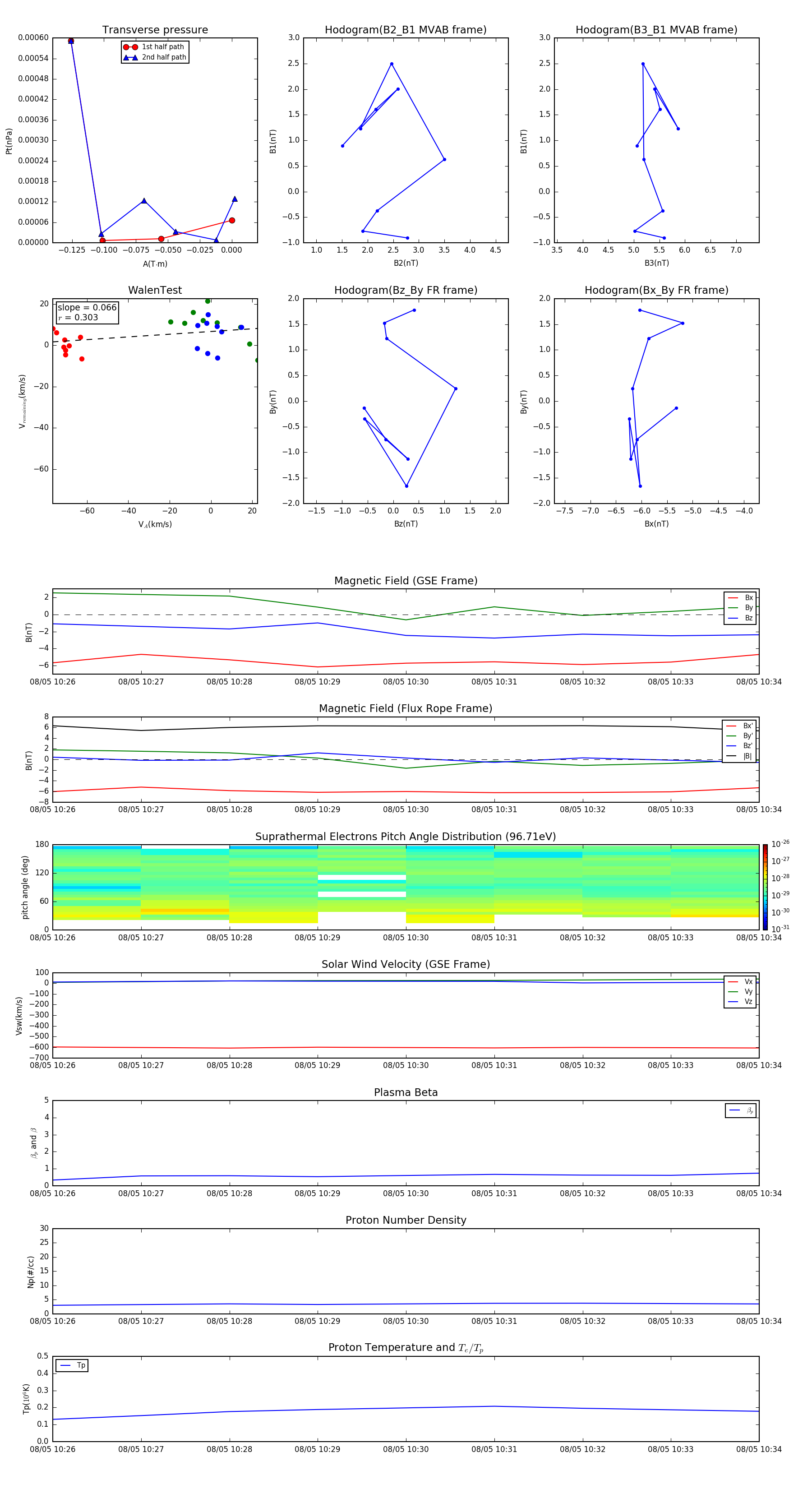The width and height of the screenshot is (812, 1489).
Task: Click the "2nd half path" legend entry
Action: [x=155, y=57]
